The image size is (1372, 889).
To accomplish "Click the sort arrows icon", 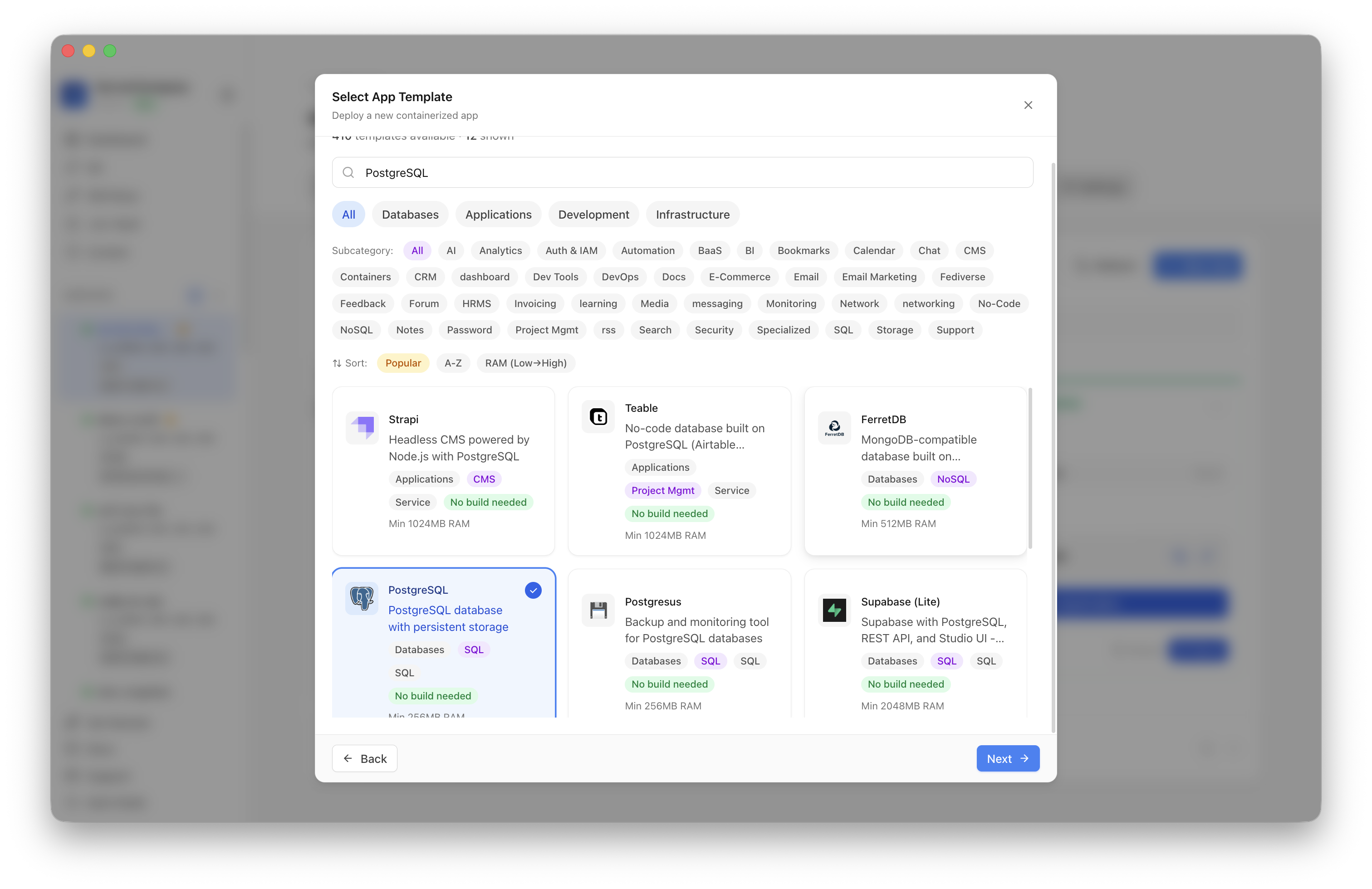I will pyautogui.click(x=337, y=363).
